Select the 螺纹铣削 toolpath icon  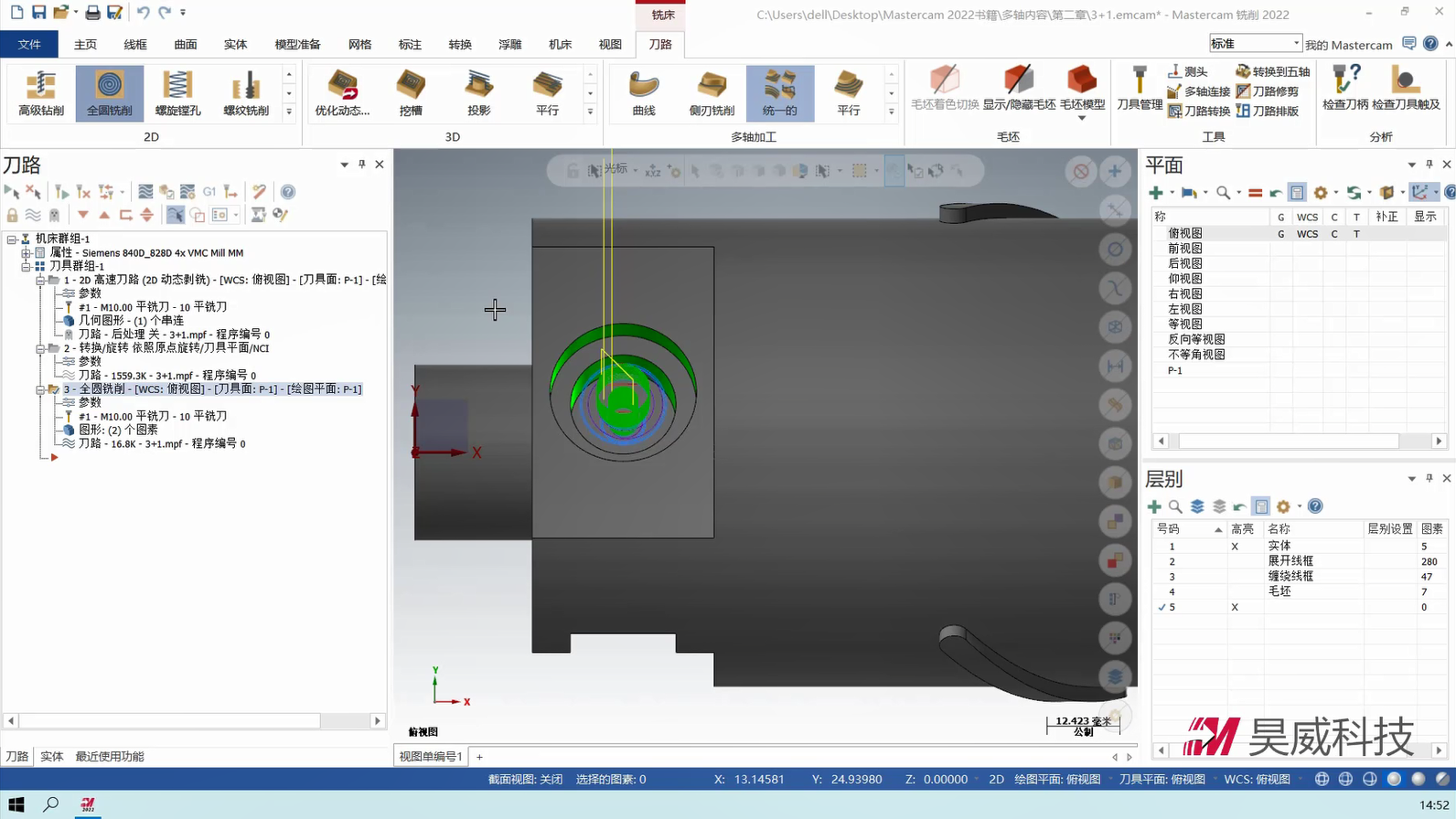tap(246, 93)
